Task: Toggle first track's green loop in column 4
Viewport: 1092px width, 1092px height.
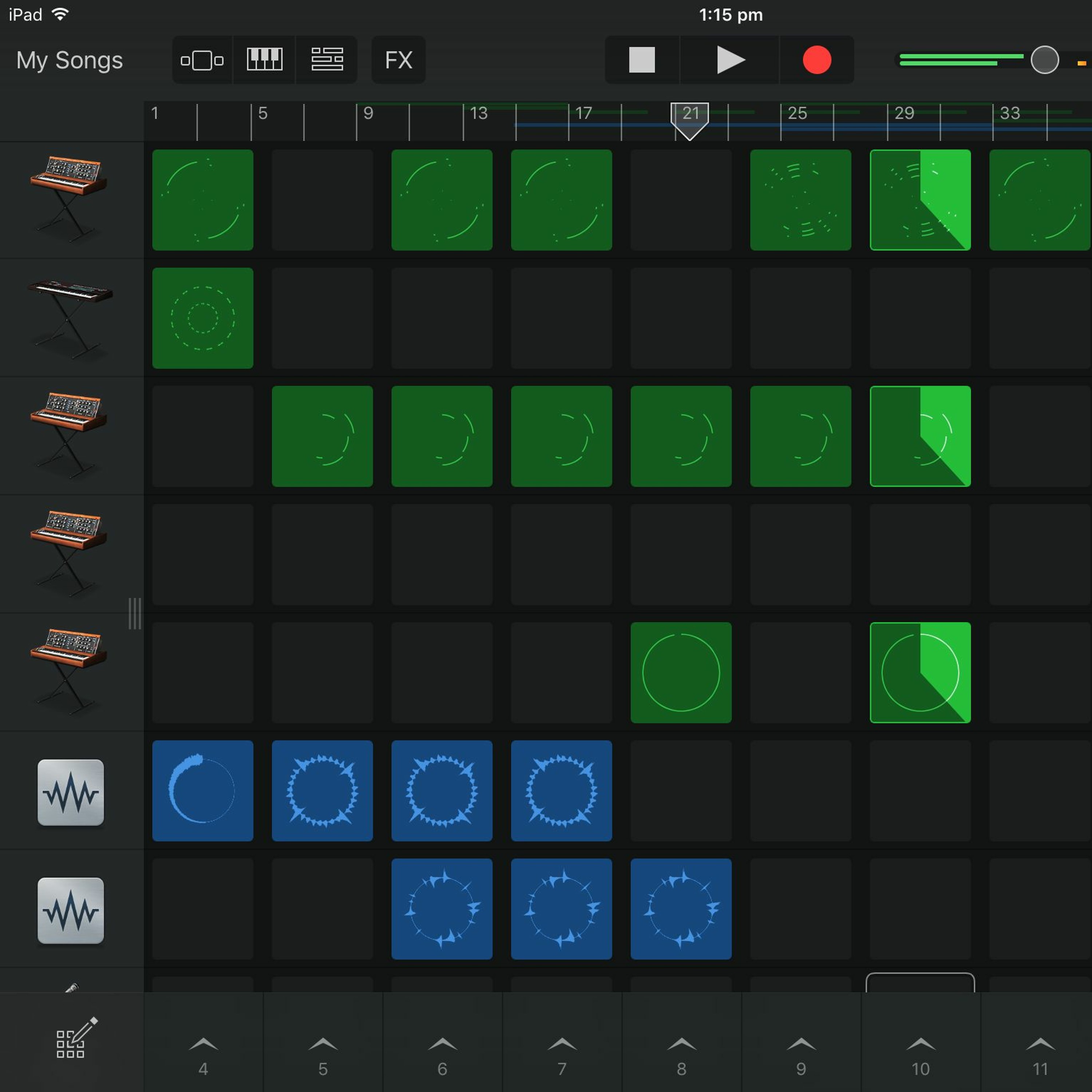Action: (x=203, y=200)
